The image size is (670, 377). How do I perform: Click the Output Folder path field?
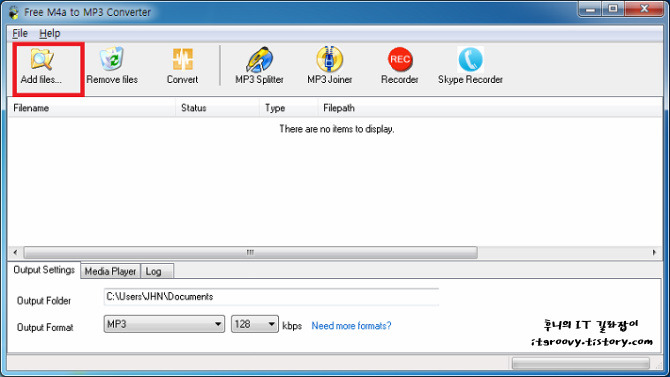click(x=271, y=297)
